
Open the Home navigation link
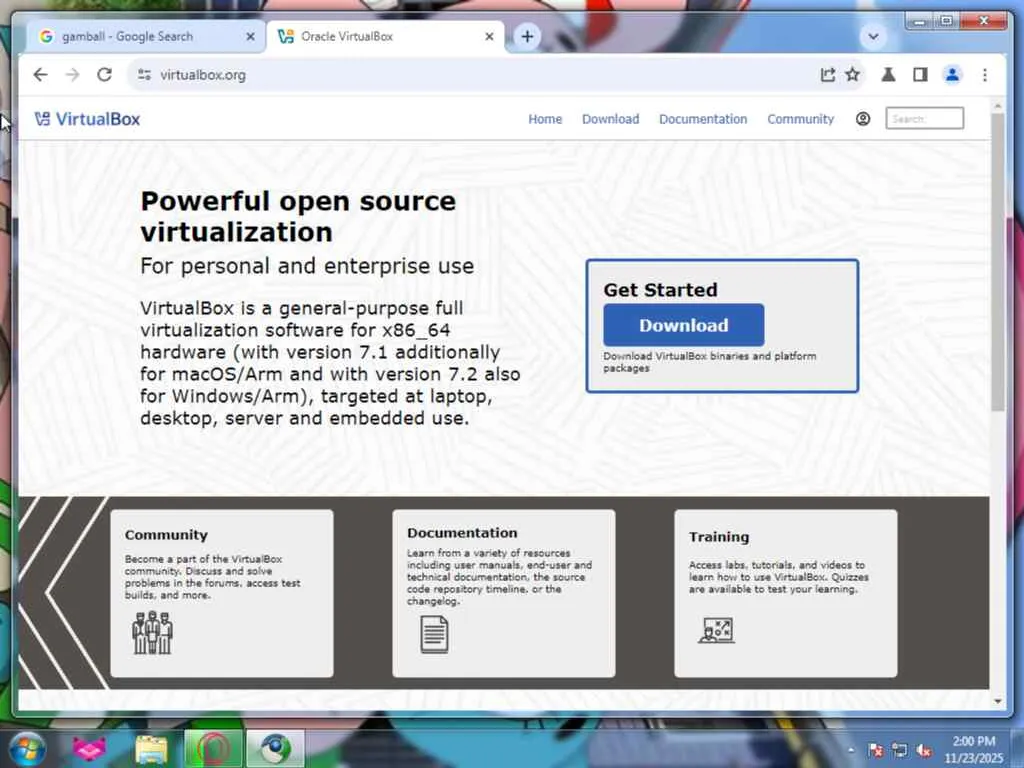[x=545, y=119]
